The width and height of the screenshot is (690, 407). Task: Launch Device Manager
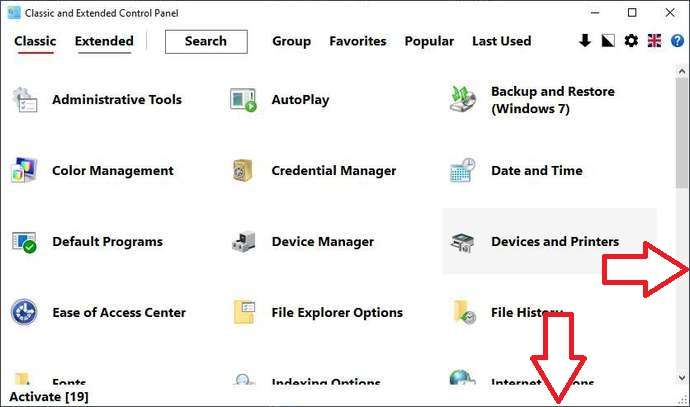tap(322, 242)
